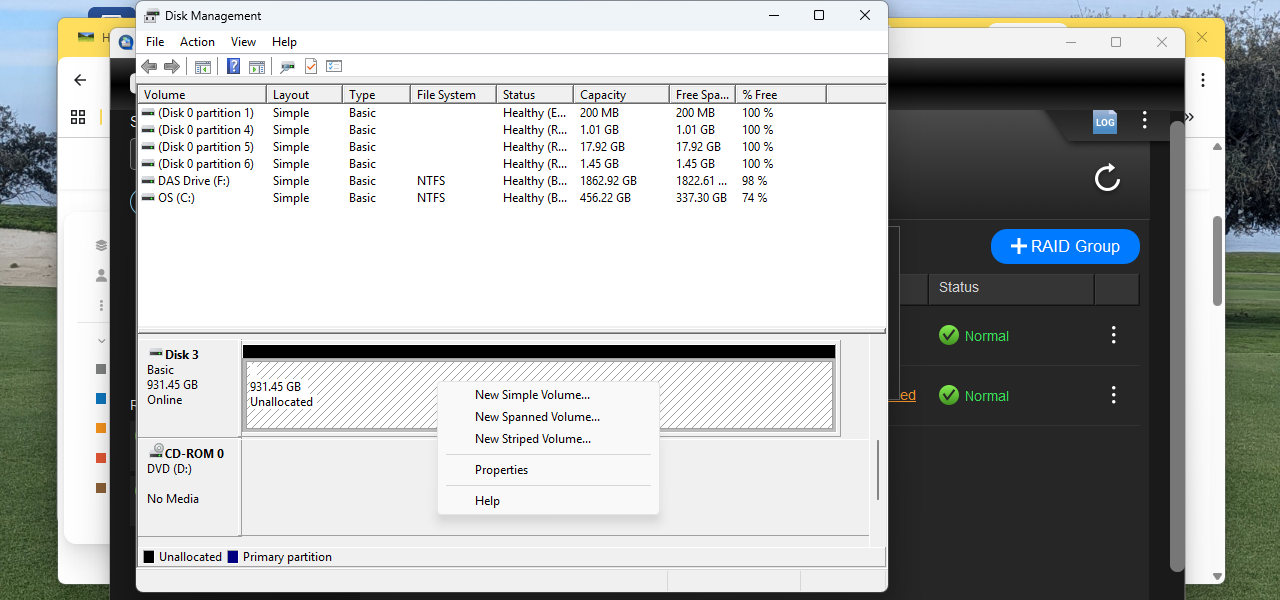The image size is (1280, 600).
Task: Click the Show/Hide Action Pane toolbar icon
Action: click(x=257, y=67)
